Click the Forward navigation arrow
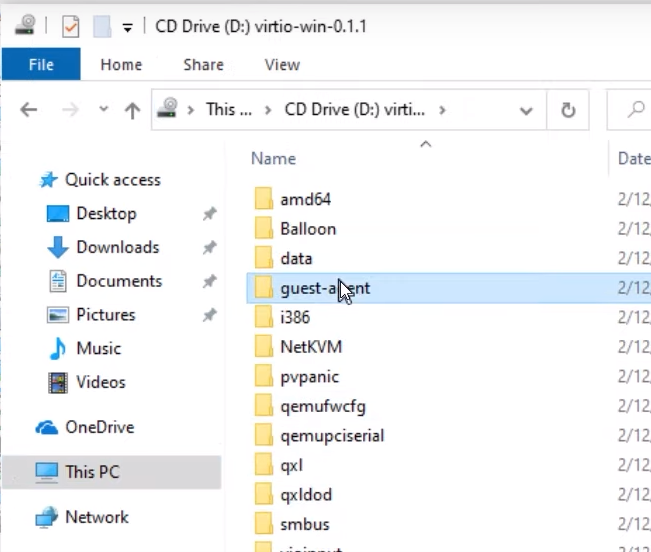 [x=70, y=110]
